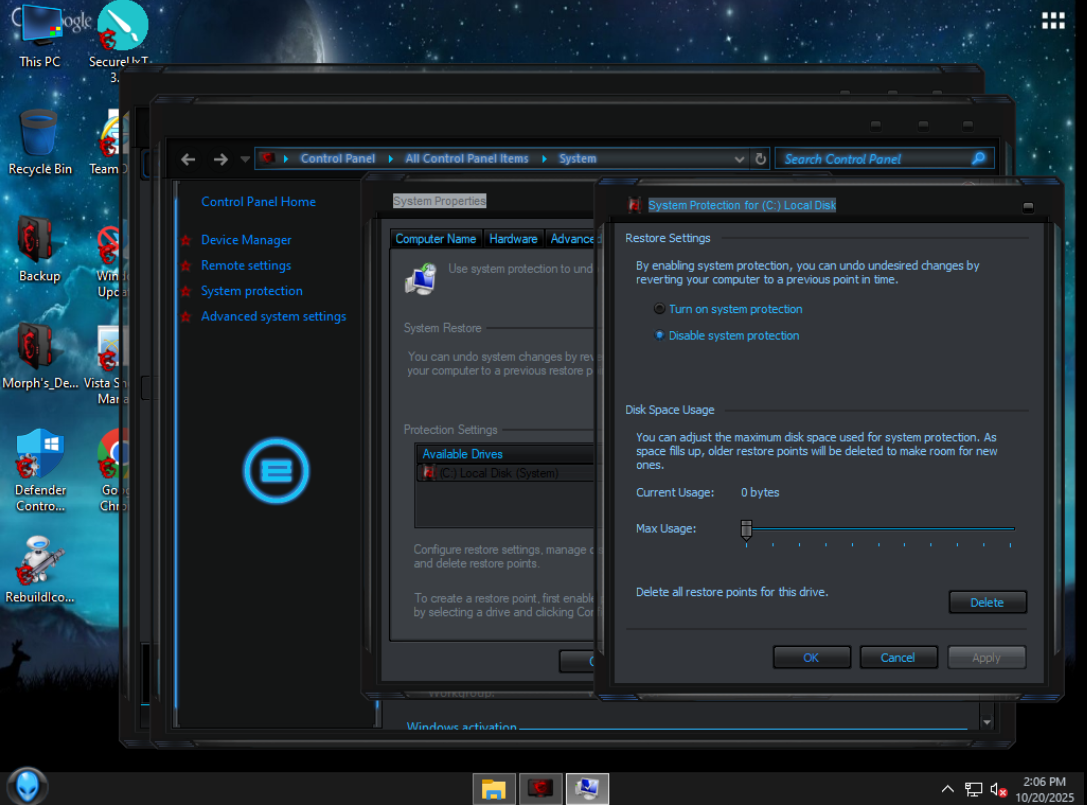Viewport: 1087px width, 805px height.
Task: Click the taskbar clock and date
Action: click(1044, 790)
